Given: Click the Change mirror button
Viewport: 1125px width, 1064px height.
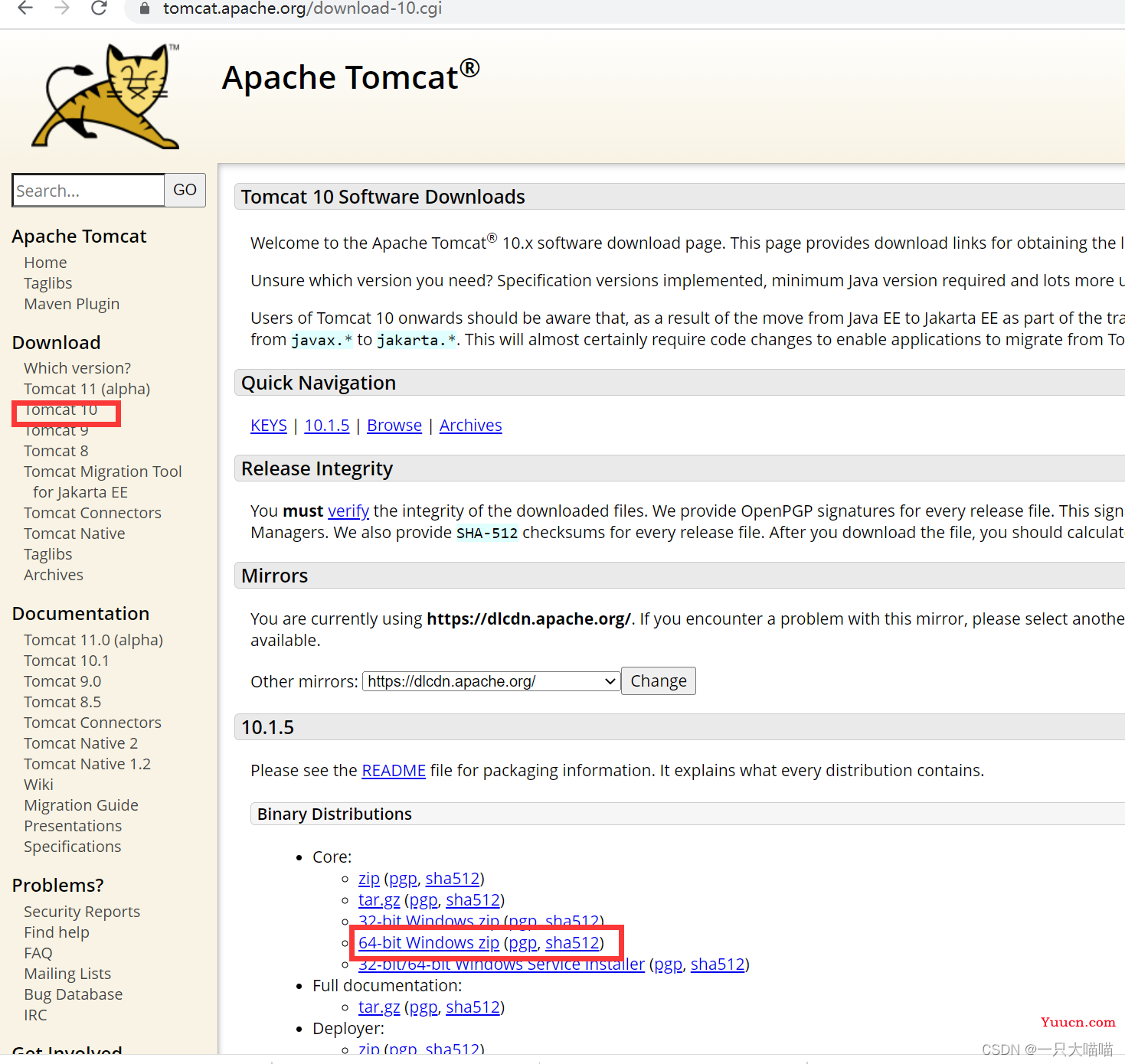Looking at the screenshot, I should [659, 681].
